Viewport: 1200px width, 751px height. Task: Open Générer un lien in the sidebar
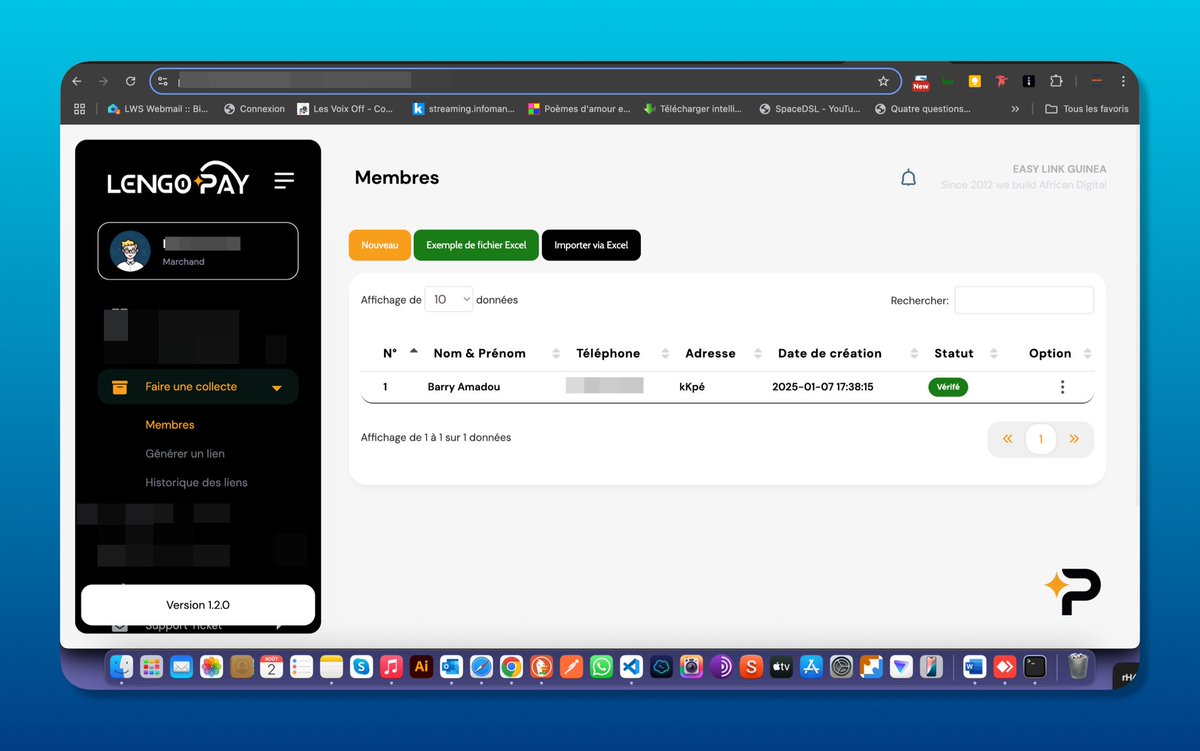185,454
